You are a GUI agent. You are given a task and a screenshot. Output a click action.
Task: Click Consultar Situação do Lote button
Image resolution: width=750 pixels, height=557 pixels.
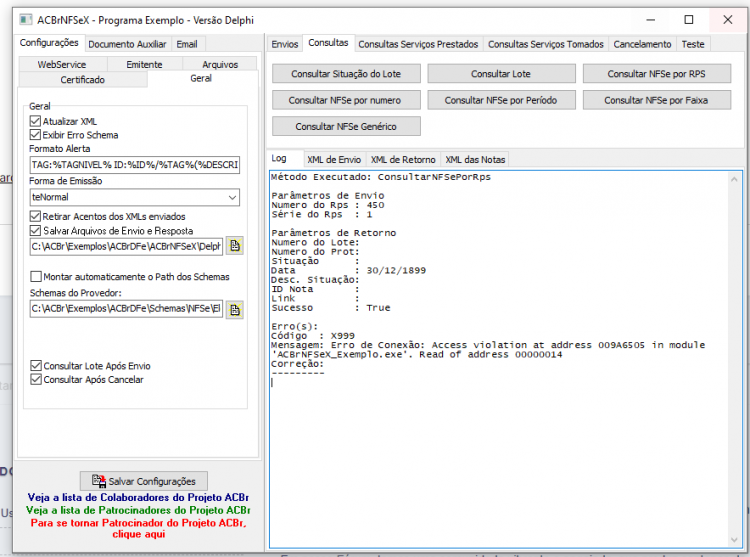[346, 74]
